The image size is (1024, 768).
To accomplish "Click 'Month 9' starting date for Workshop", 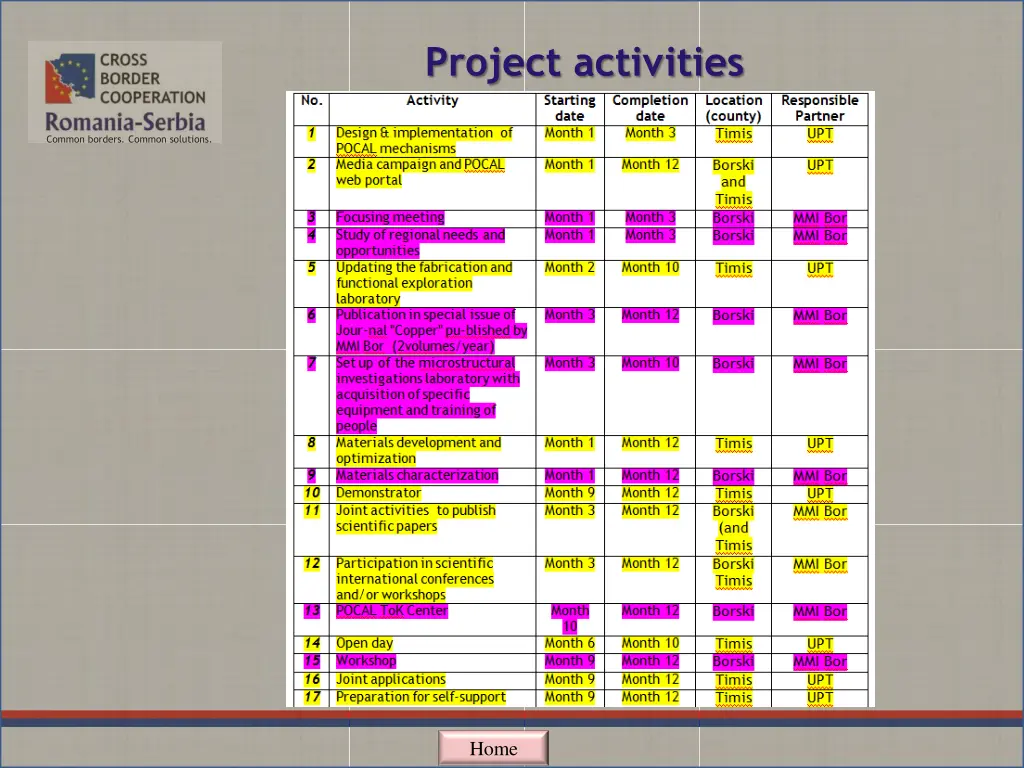I will tap(569, 661).
